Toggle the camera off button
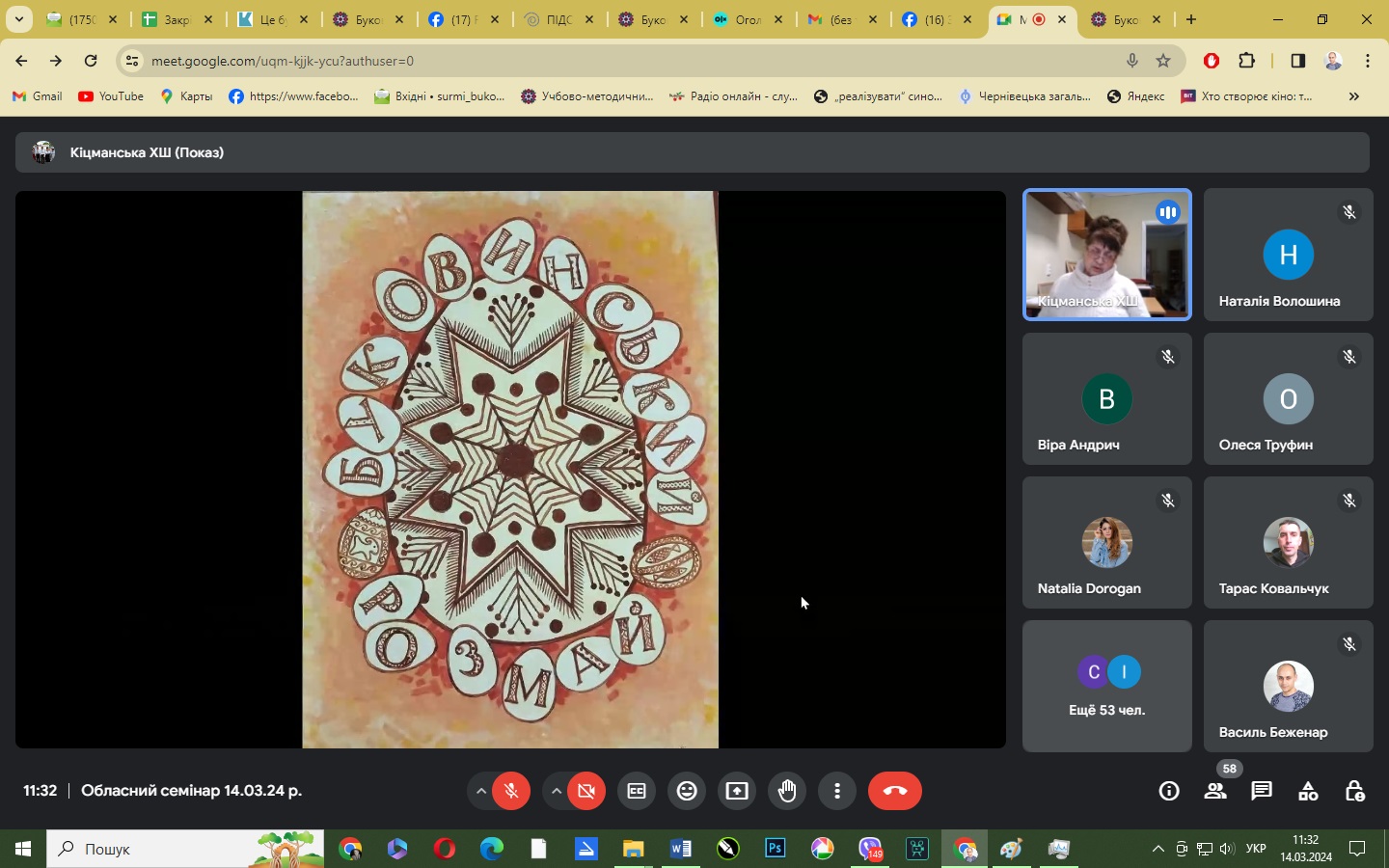Viewport: 1389px width, 868px height. point(586,791)
